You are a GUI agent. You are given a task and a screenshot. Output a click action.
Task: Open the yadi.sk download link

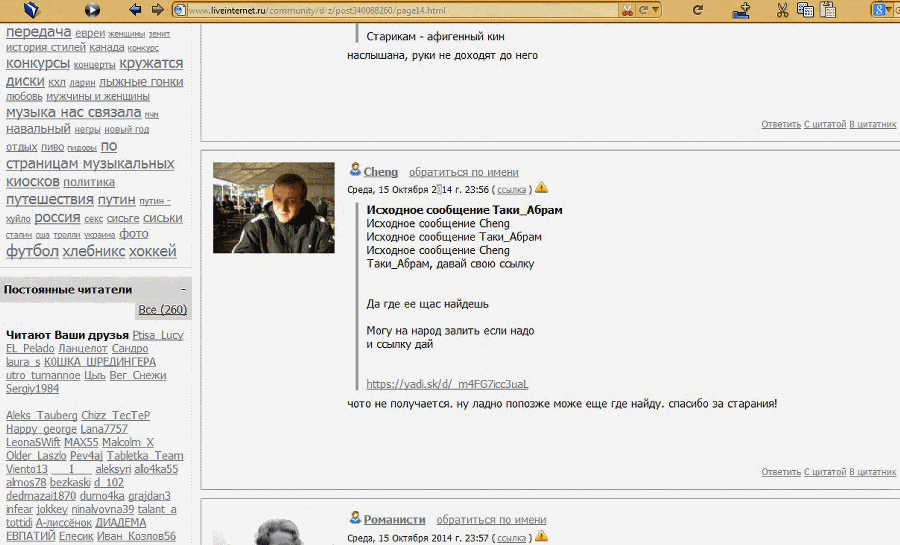click(x=447, y=384)
